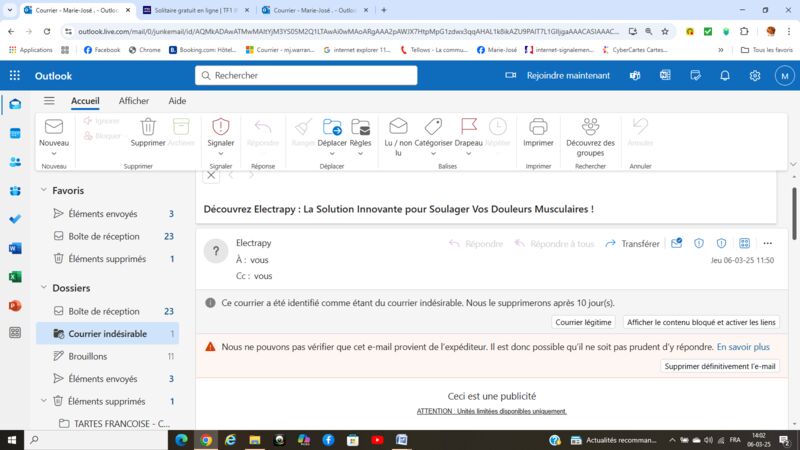This screenshot has width=800, height=450.
Task: Click the Lu / non lu envelope toggle
Action: click(x=398, y=127)
